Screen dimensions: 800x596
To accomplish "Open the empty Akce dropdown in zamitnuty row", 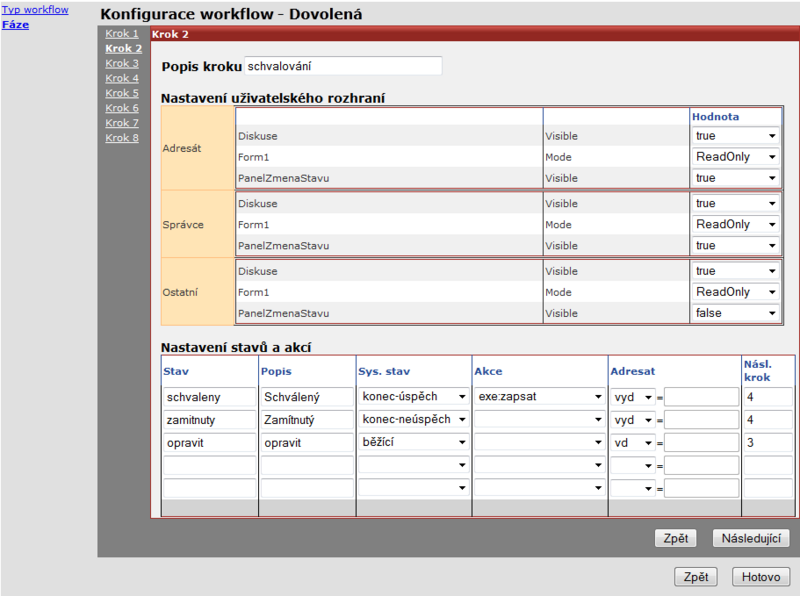I will (x=540, y=419).
